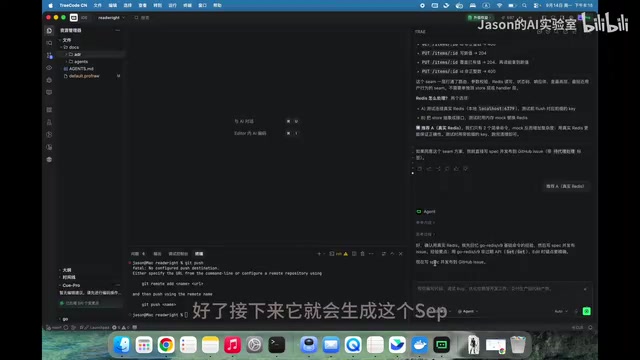Open the Source Control view with badge

tap(49, 55)
